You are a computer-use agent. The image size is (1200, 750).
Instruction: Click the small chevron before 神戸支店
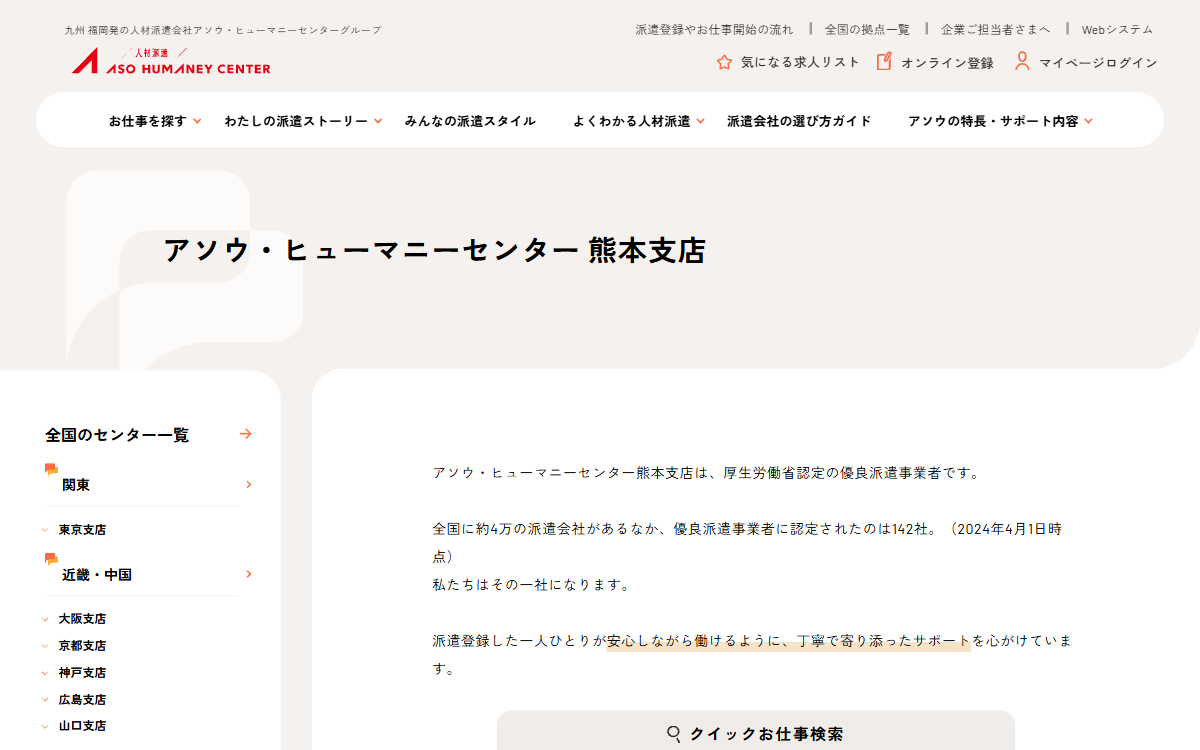45,674
